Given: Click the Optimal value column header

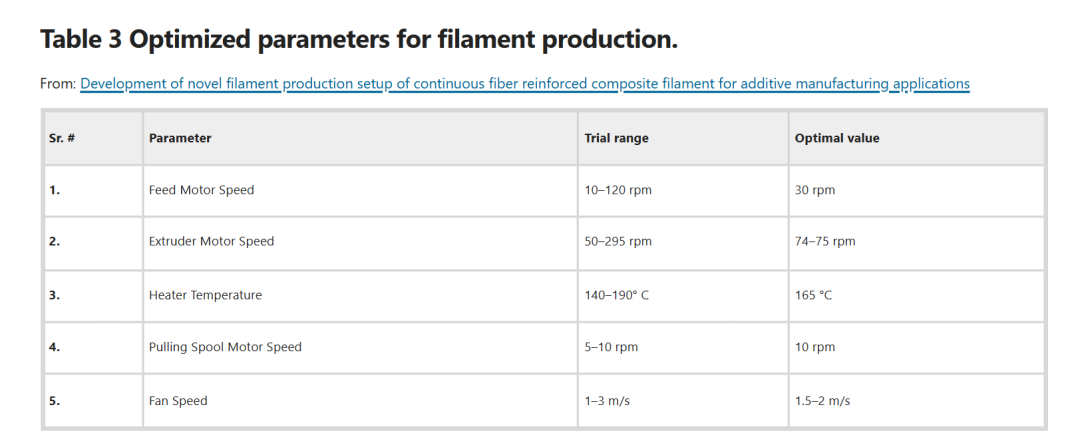Looking at the screenshot, I should click(x=837, y=138).
